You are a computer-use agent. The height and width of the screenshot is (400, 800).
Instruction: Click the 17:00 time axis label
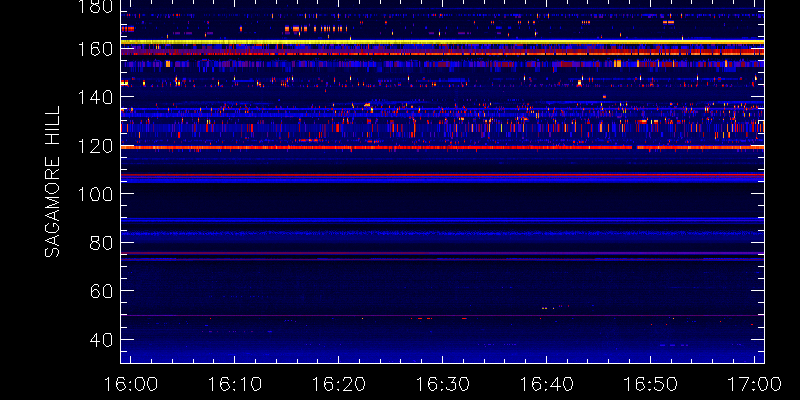(x=754, y=383)
